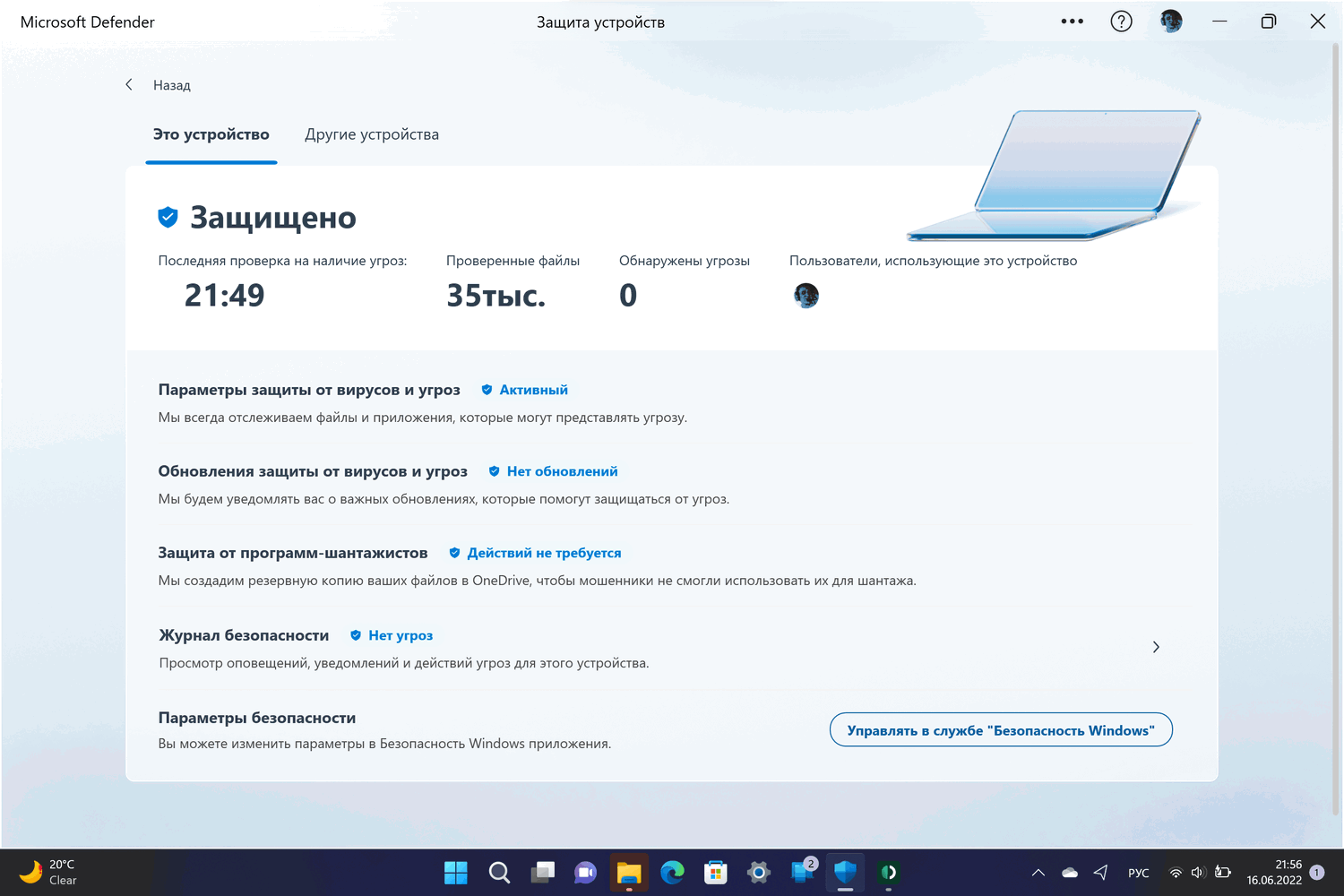Click the Журнал безопасности heading

pos(244,635)
